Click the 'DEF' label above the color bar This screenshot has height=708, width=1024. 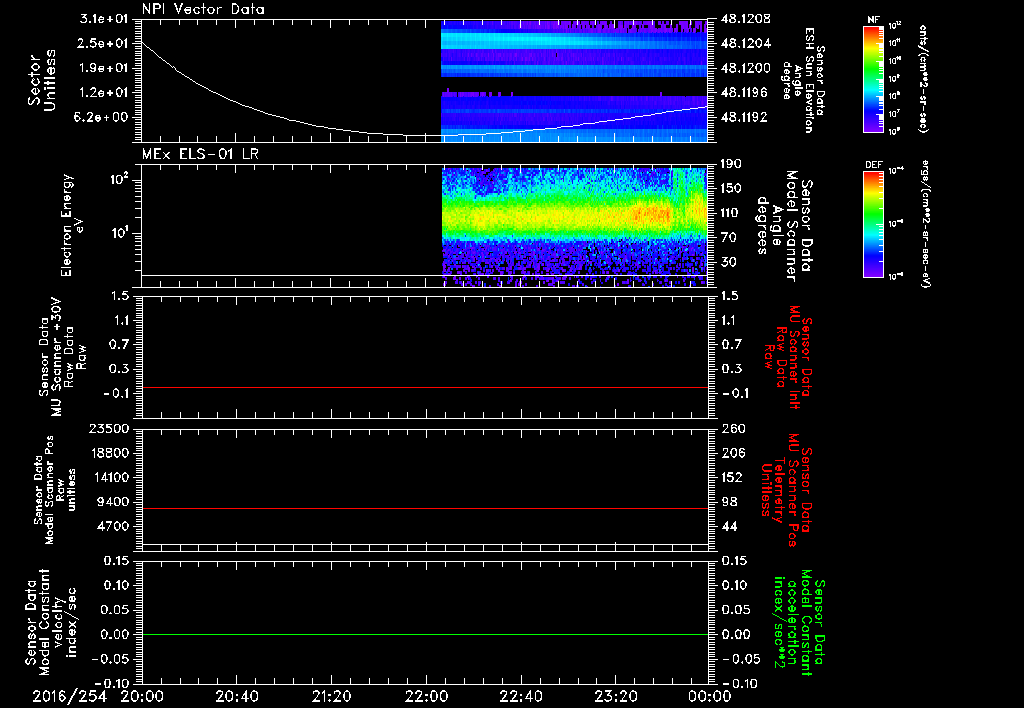(x=873, y=165)
